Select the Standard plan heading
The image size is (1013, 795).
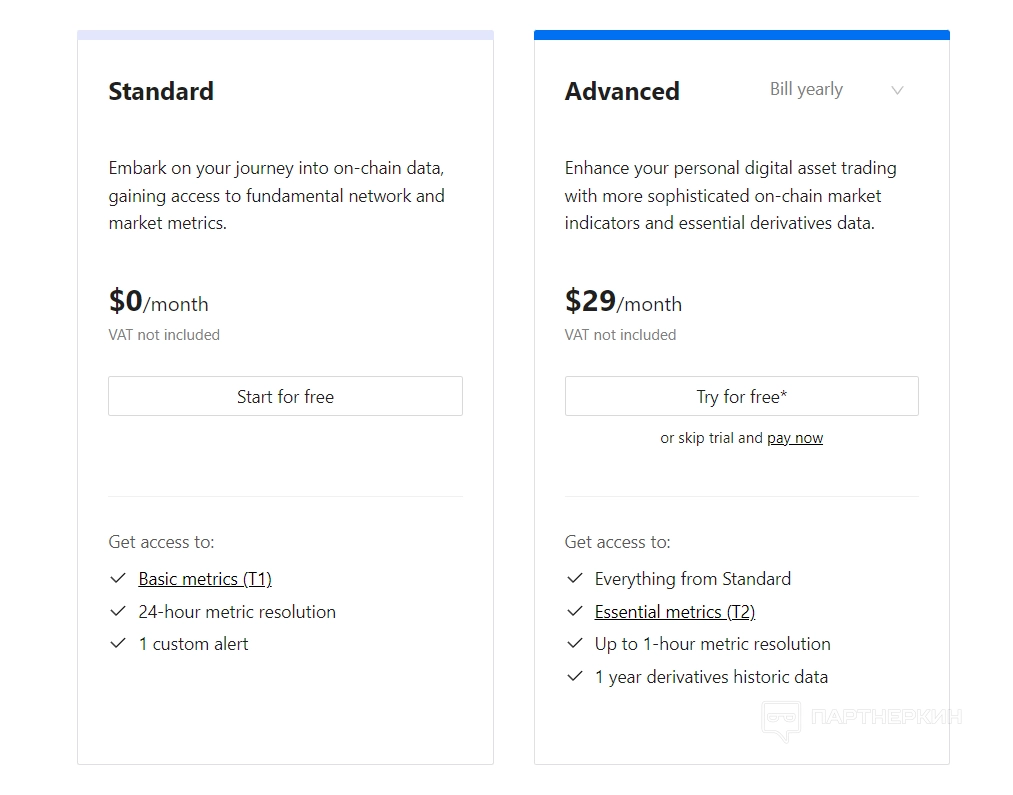(161, 91)
